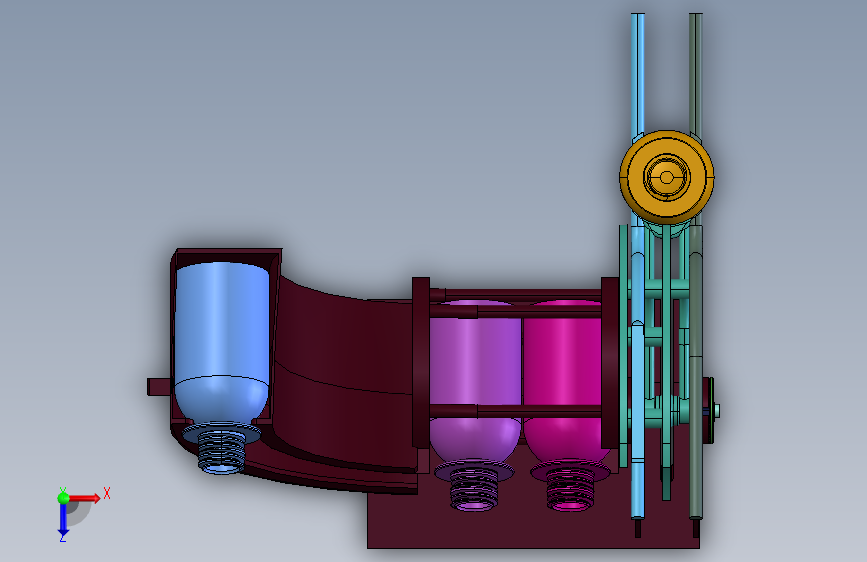This screenshot has width=867, height=562.
Task: Click the red X axis arrow of the triad
Action: pos(86,498)
